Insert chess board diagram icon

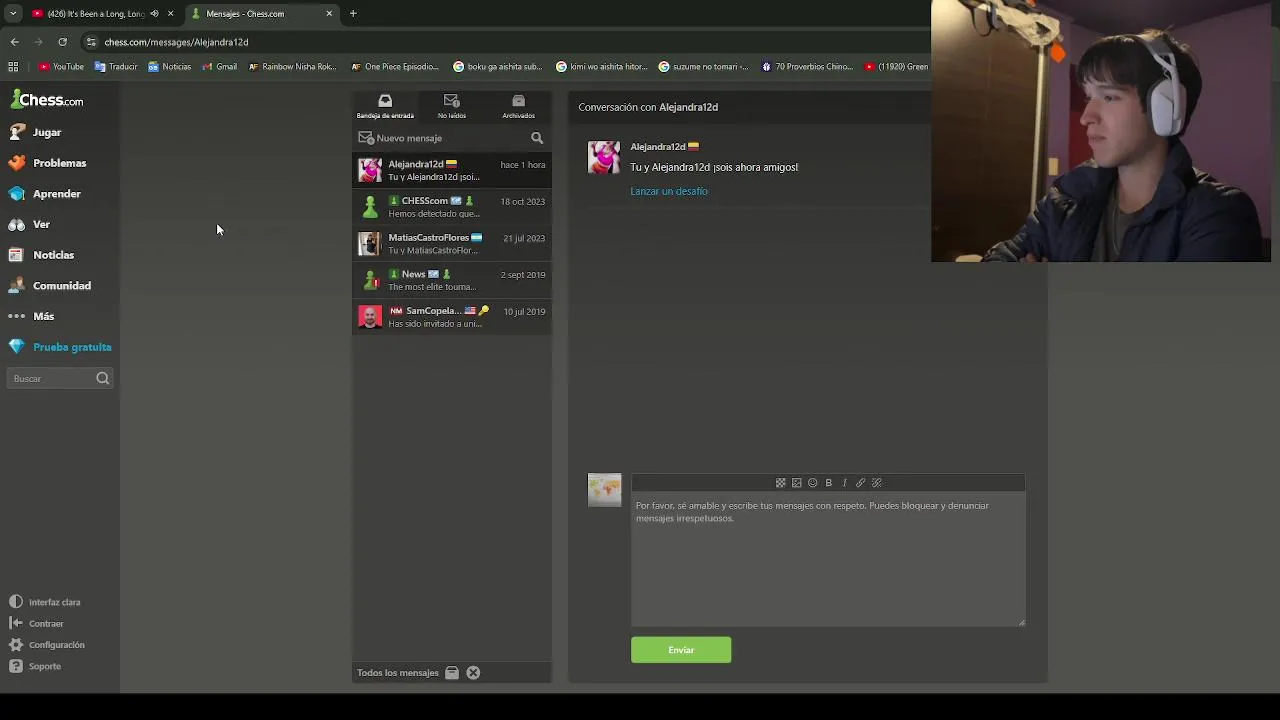(x=781, y=483)
